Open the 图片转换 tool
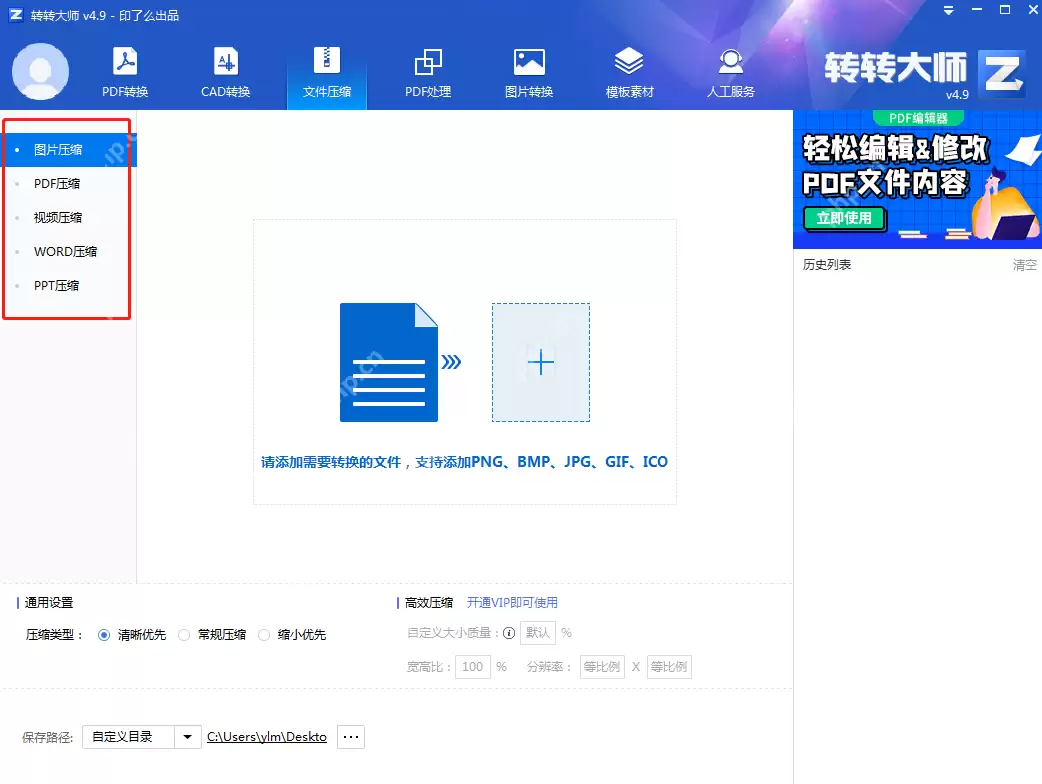The width and height of the screenshot is (1042, 784). pos(528,70)
